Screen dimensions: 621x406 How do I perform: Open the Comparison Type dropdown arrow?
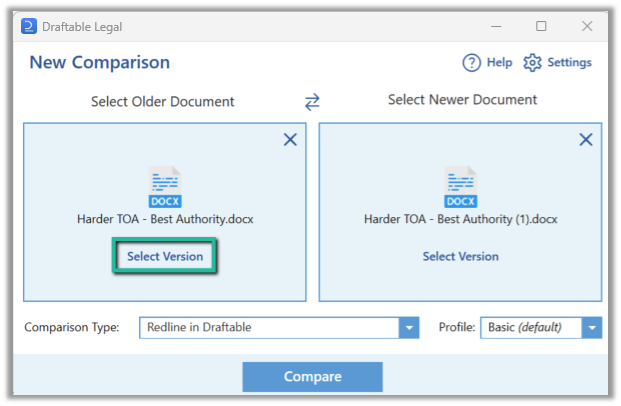[x=409, y=328]
